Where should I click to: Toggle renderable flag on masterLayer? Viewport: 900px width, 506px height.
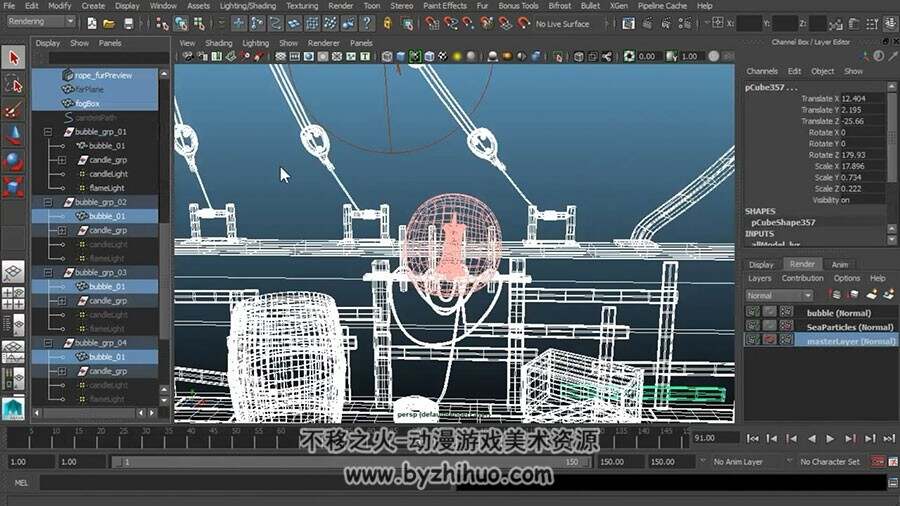[x=752, y=340]
